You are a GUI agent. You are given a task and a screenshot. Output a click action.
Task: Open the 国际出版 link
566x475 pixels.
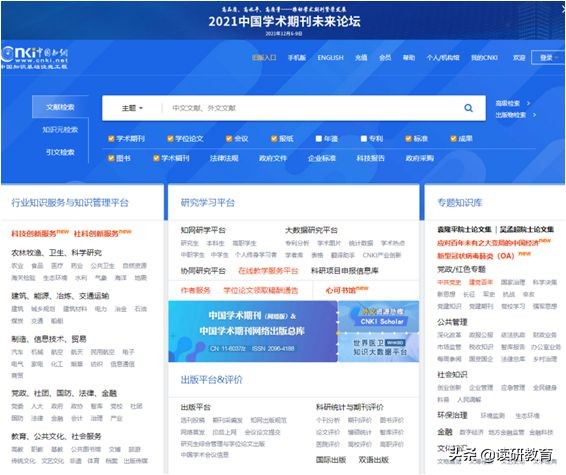[331, 460]
